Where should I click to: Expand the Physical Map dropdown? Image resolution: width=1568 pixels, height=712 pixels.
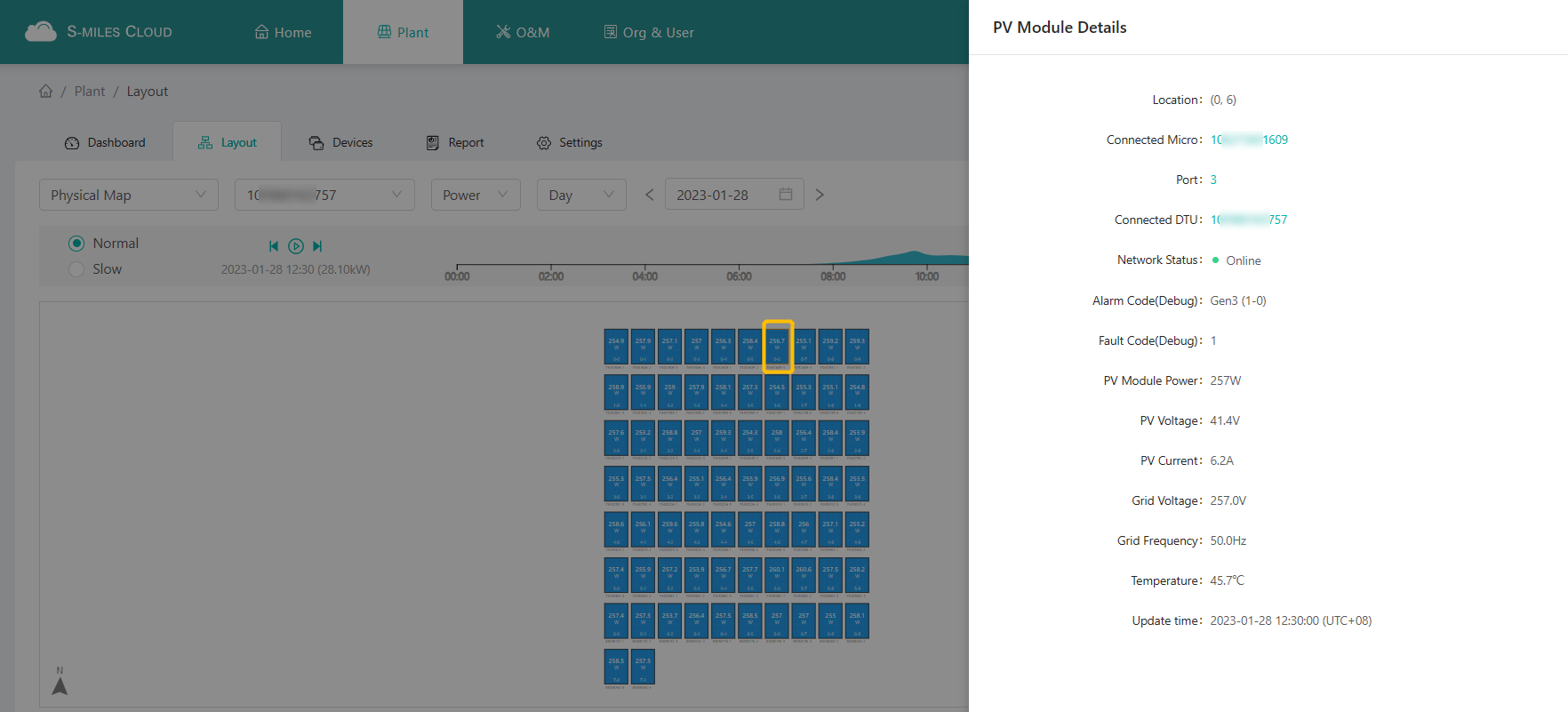coord(129,195)
